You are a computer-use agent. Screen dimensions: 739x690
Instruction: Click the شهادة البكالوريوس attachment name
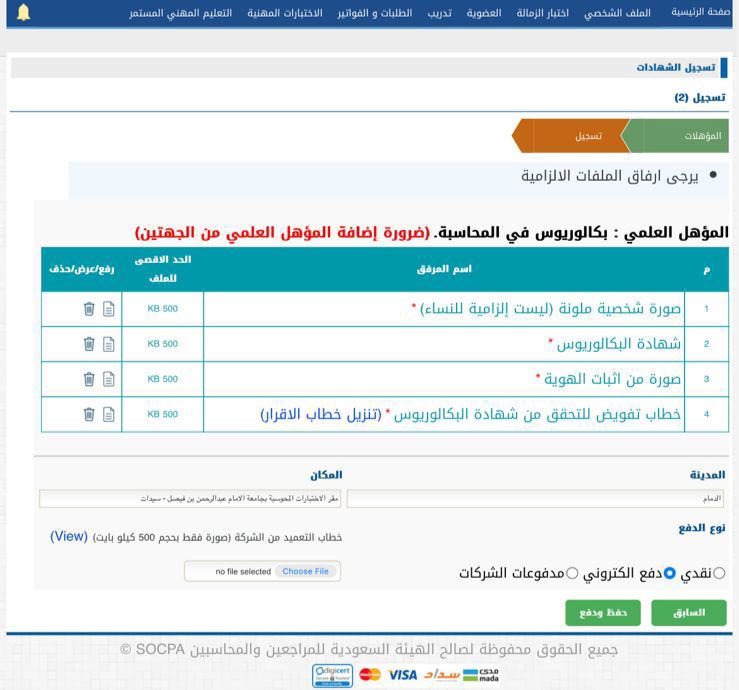(x=619, y=344)
